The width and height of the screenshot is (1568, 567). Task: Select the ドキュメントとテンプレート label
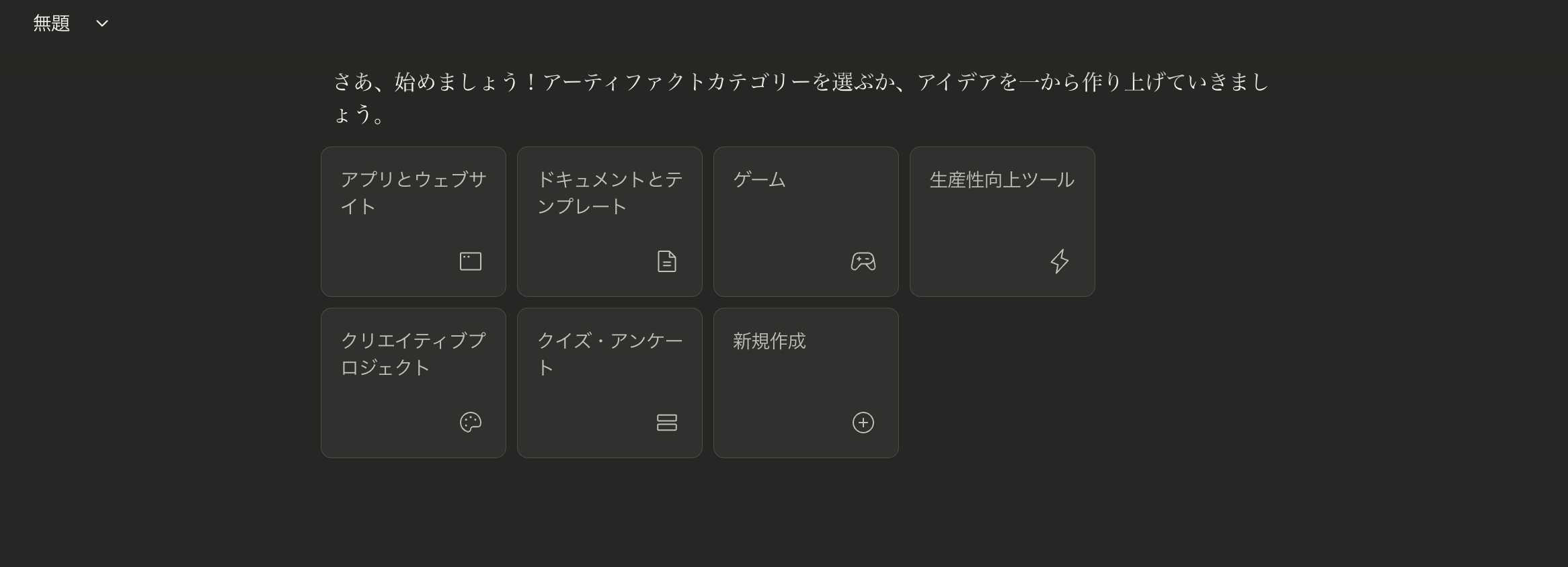(610, 193)
